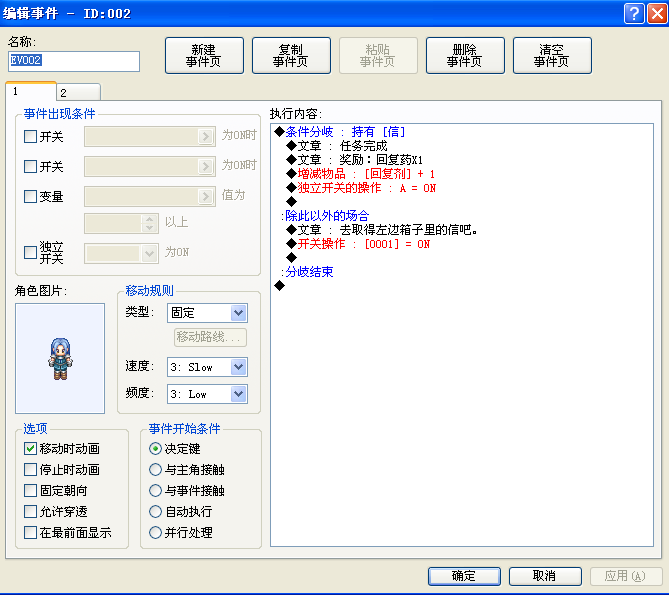The height and width of the screenshot is (595, 669).
Task: Check the 允许穿透 option
Action: [x=30, y=511]
